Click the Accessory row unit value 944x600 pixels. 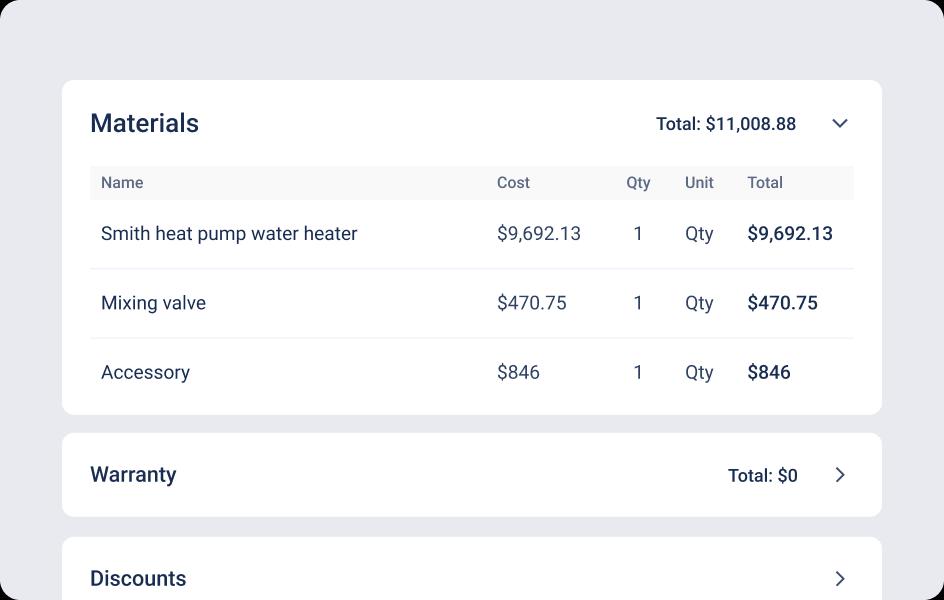(x=699, y=372)
